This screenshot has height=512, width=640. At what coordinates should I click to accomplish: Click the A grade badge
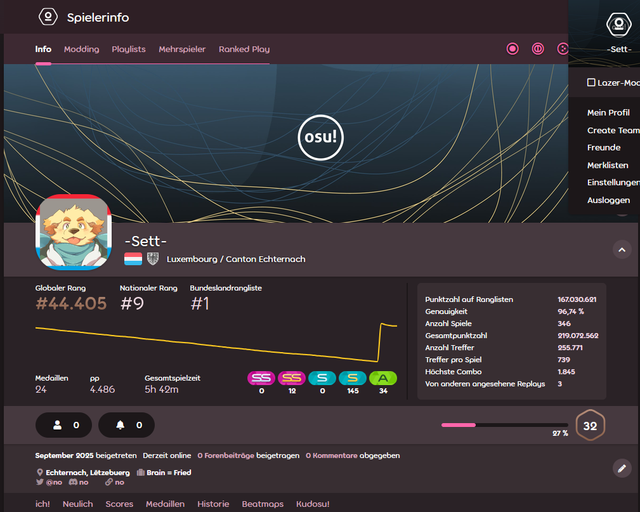click(383, 378)
